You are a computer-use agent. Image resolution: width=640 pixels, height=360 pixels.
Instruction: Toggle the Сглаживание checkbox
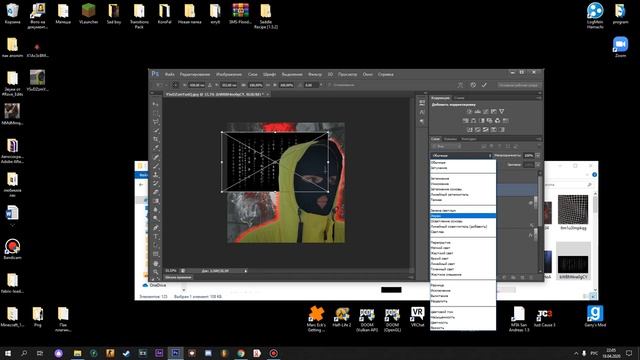329,85
